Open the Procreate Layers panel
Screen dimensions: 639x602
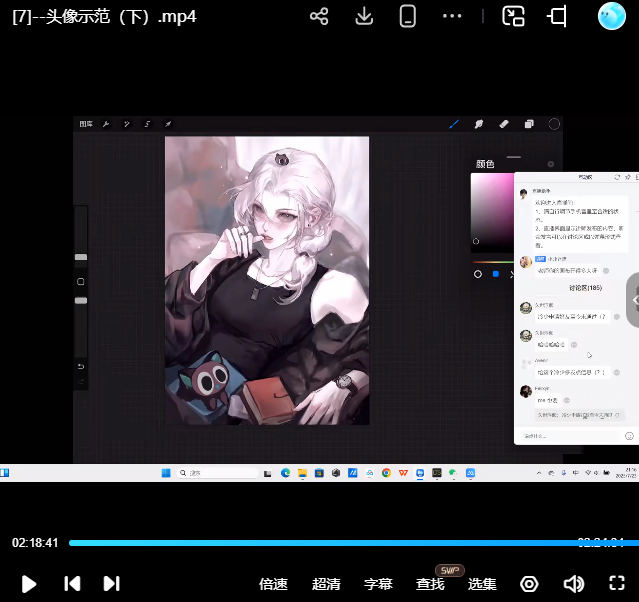[529, 124]
